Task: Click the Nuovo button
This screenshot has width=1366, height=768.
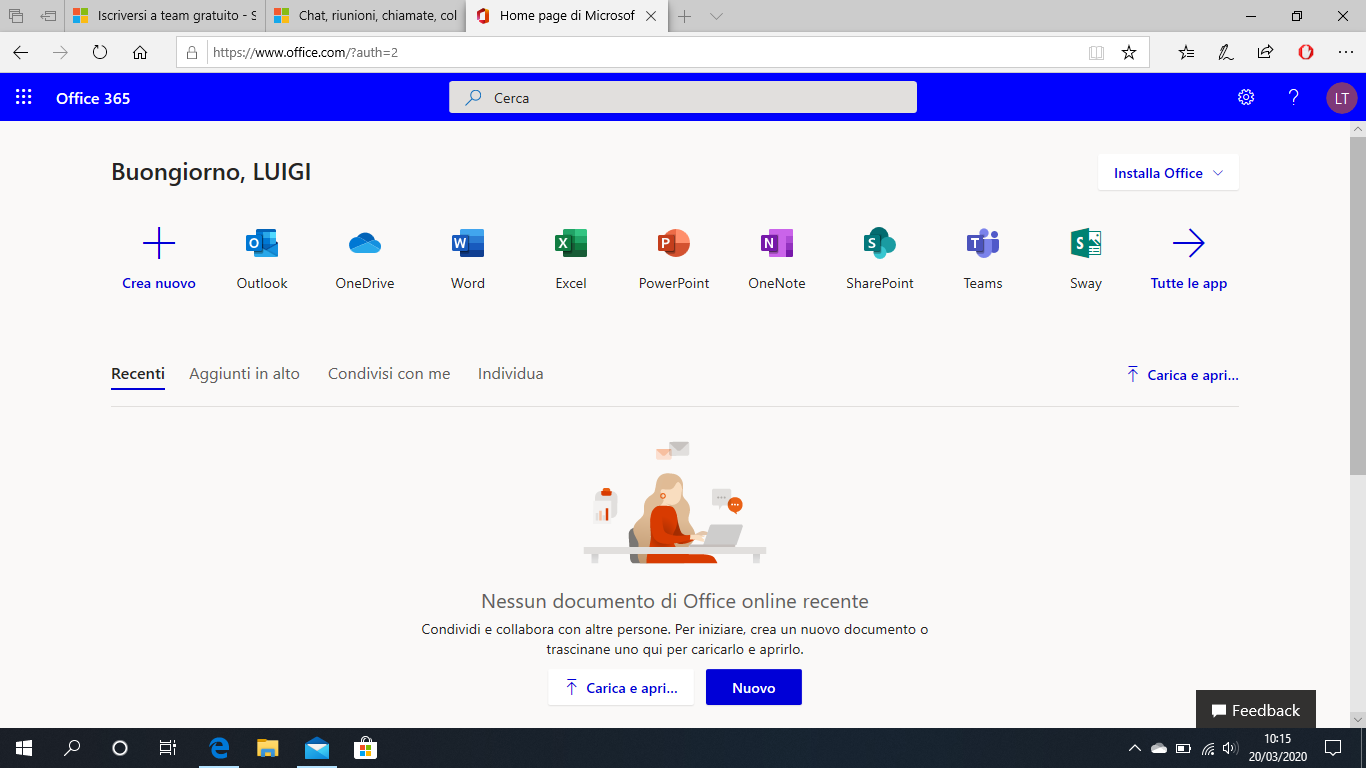Action: tap(754, 687)
